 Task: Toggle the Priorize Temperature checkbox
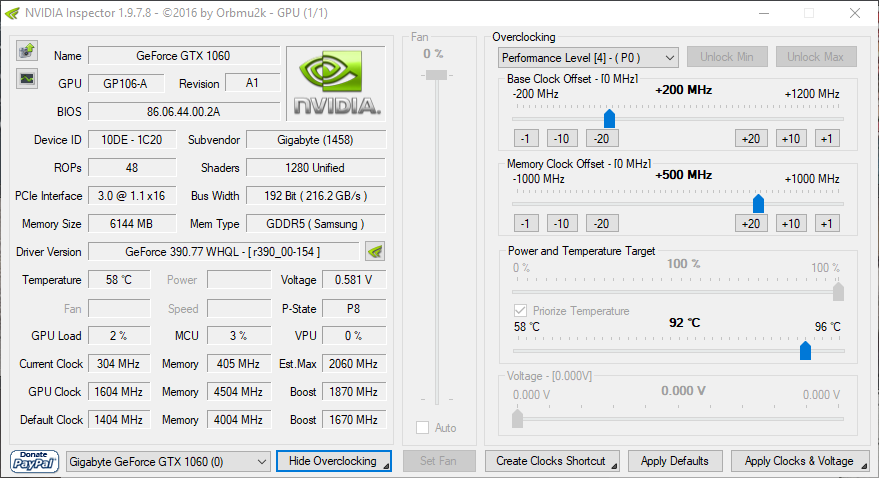[x=520, y=310]
